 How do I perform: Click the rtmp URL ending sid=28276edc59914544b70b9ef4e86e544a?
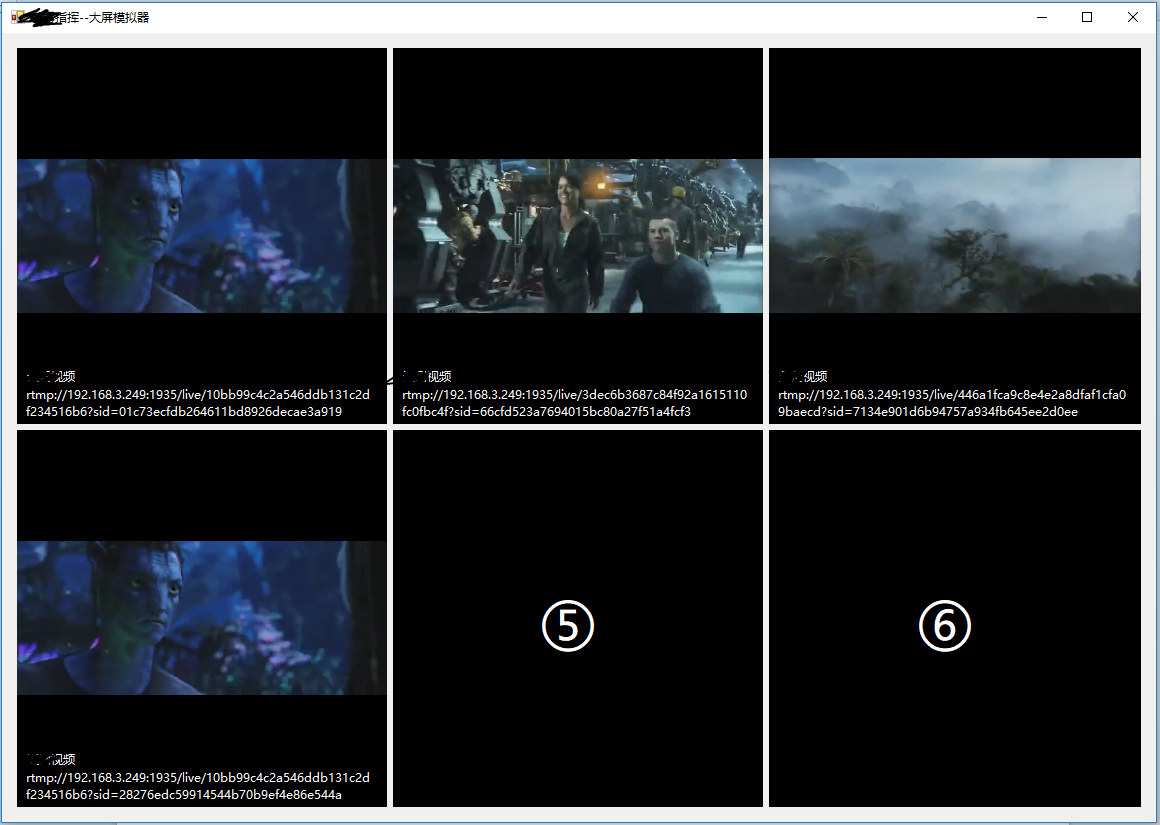click(x=198, y=786)
